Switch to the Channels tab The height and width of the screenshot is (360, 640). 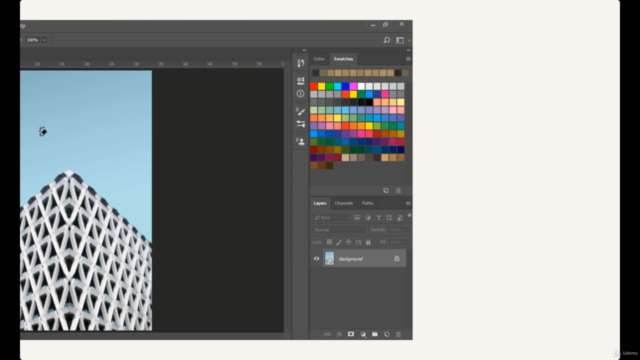coord(344,203)
